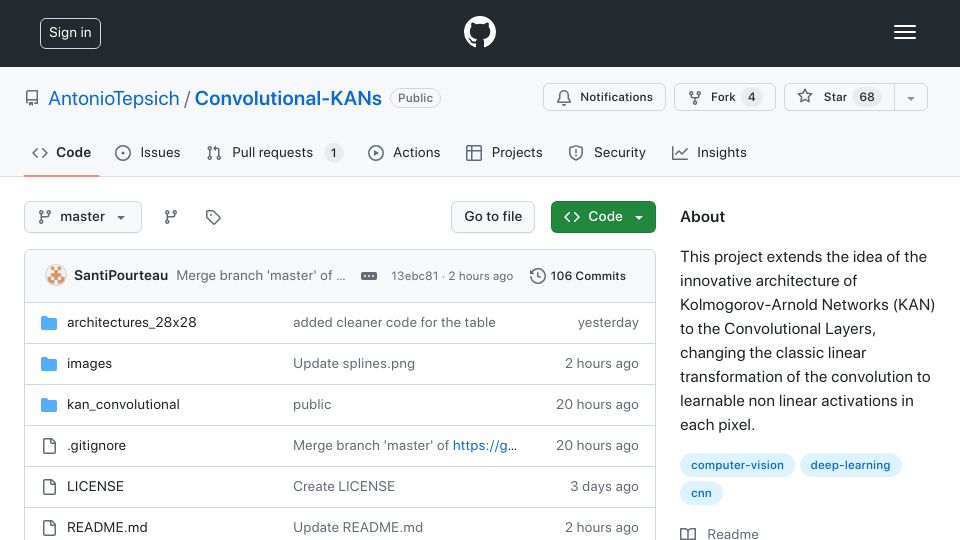Star this repository
This screenshot has width=960, height=540.
click(839, 97)
